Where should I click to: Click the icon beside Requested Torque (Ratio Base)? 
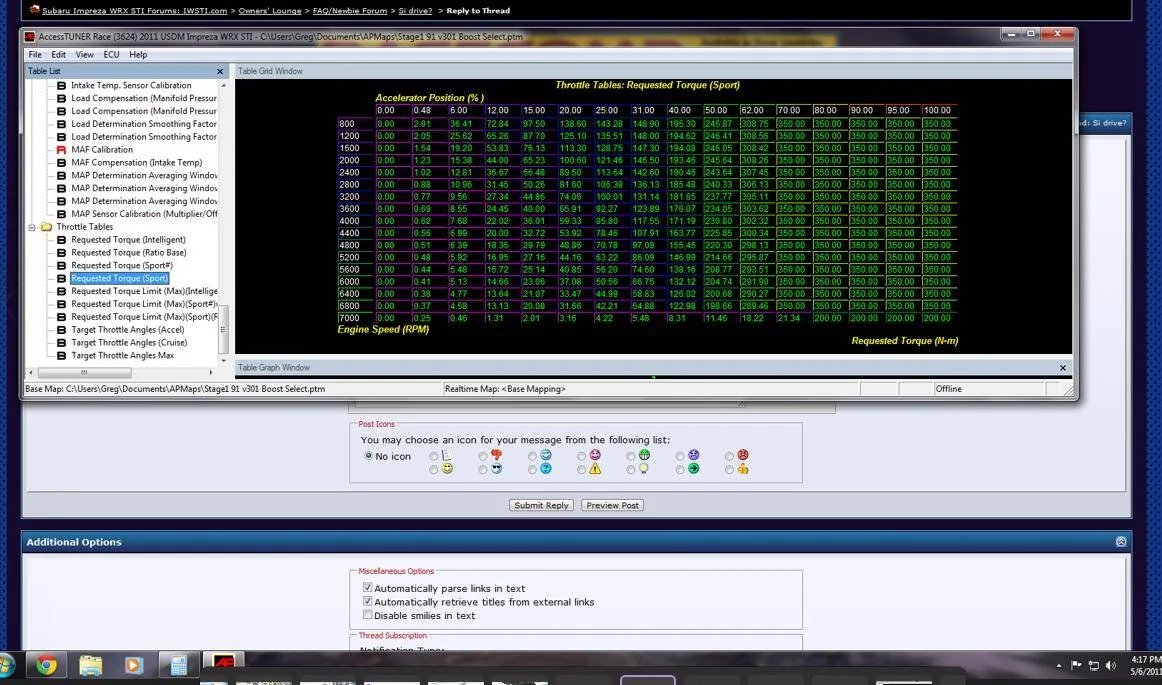(62, 253)
